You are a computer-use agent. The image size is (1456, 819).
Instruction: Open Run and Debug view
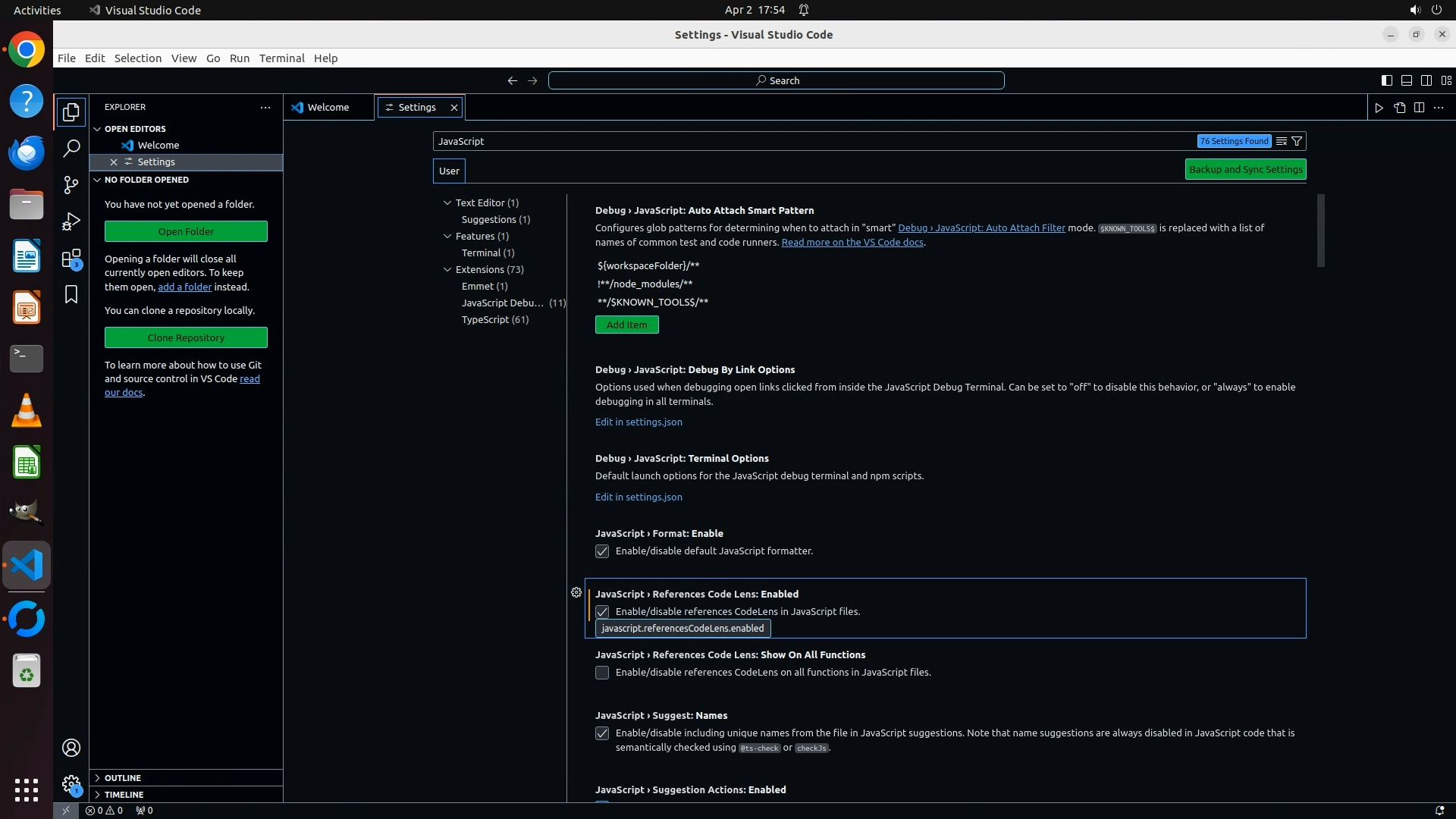71,221
